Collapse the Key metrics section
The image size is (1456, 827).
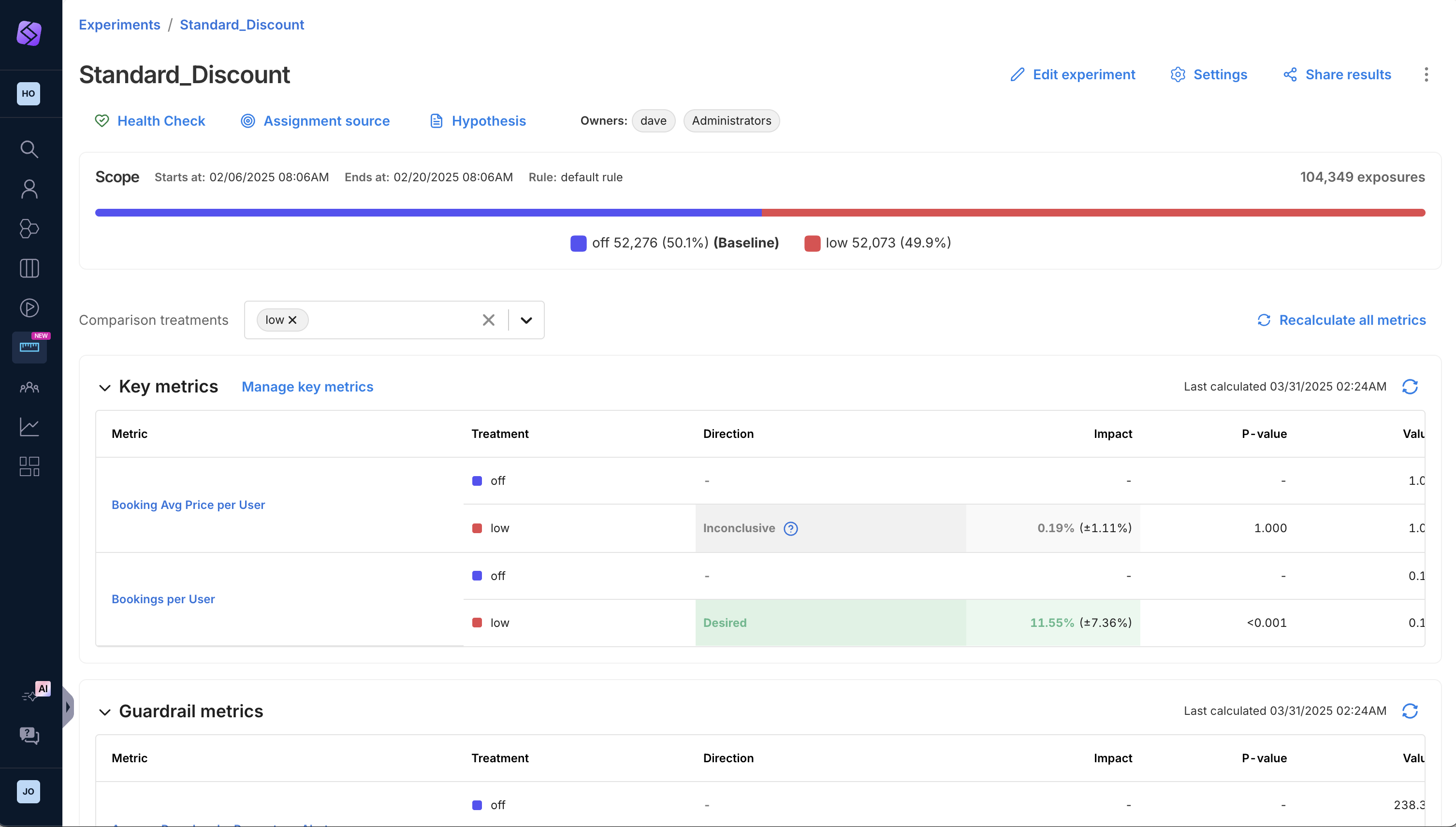104,388
